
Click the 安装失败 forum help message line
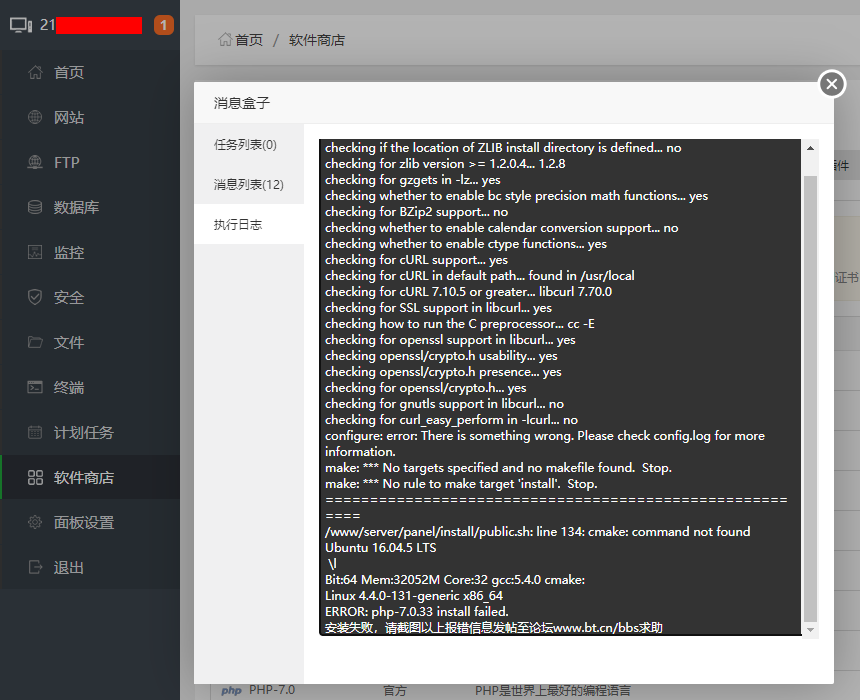point(494,627)
